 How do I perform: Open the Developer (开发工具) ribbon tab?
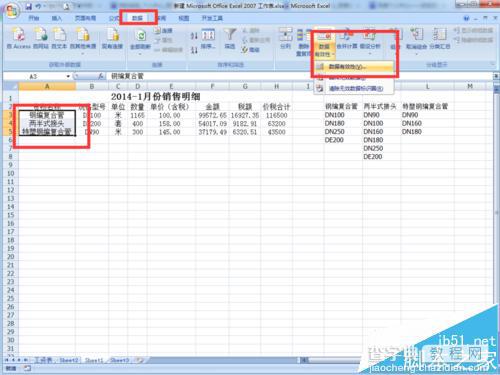coord(212,18)
